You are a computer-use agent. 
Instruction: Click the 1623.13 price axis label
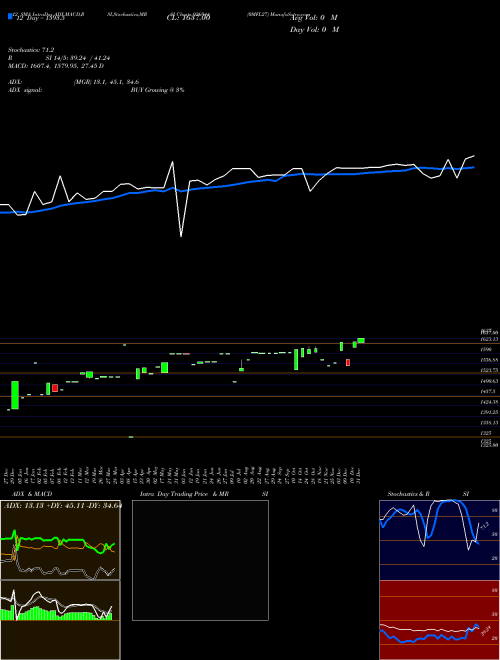click(490, 339)
